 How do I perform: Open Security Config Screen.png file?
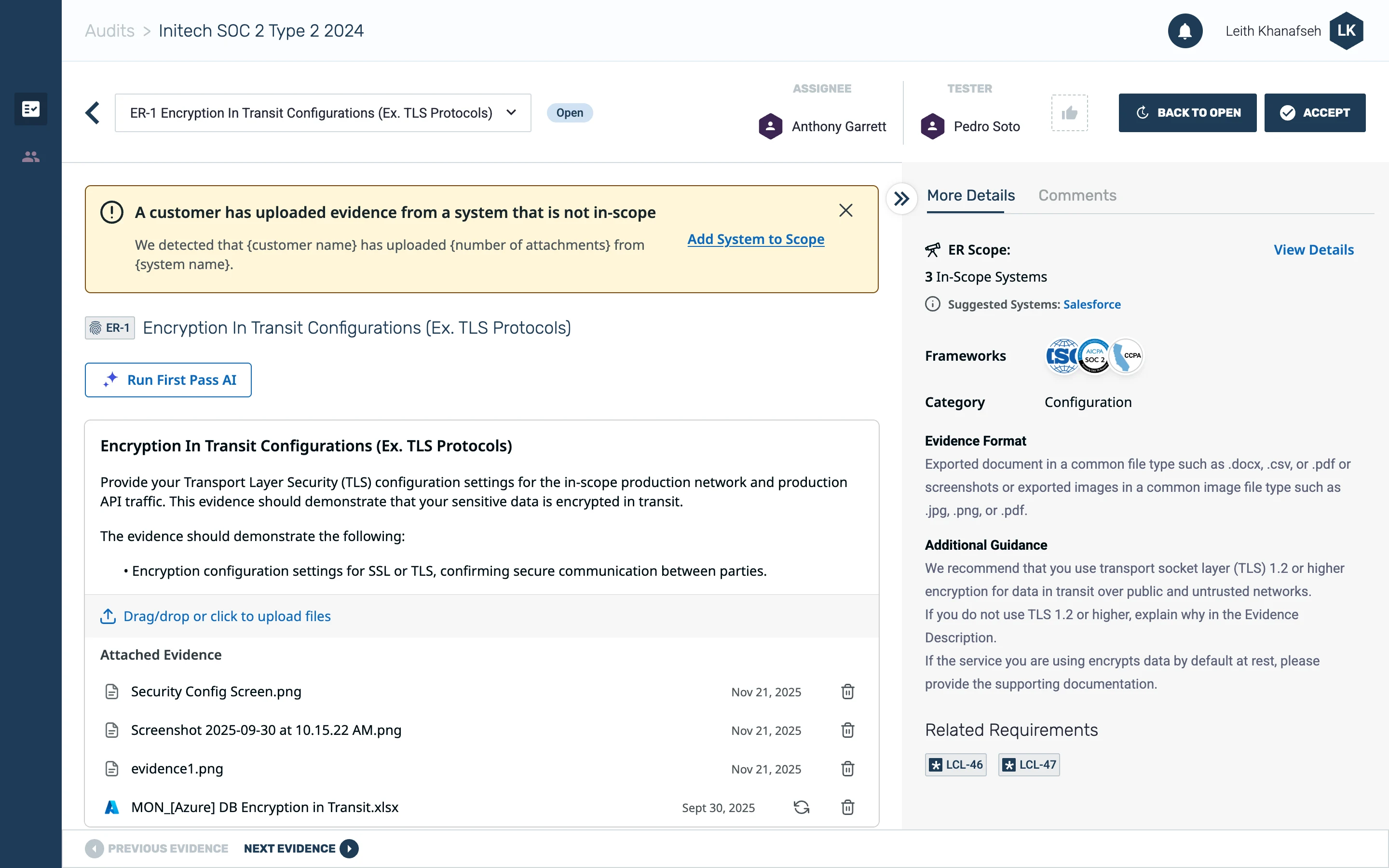click(x=216, y=691)
